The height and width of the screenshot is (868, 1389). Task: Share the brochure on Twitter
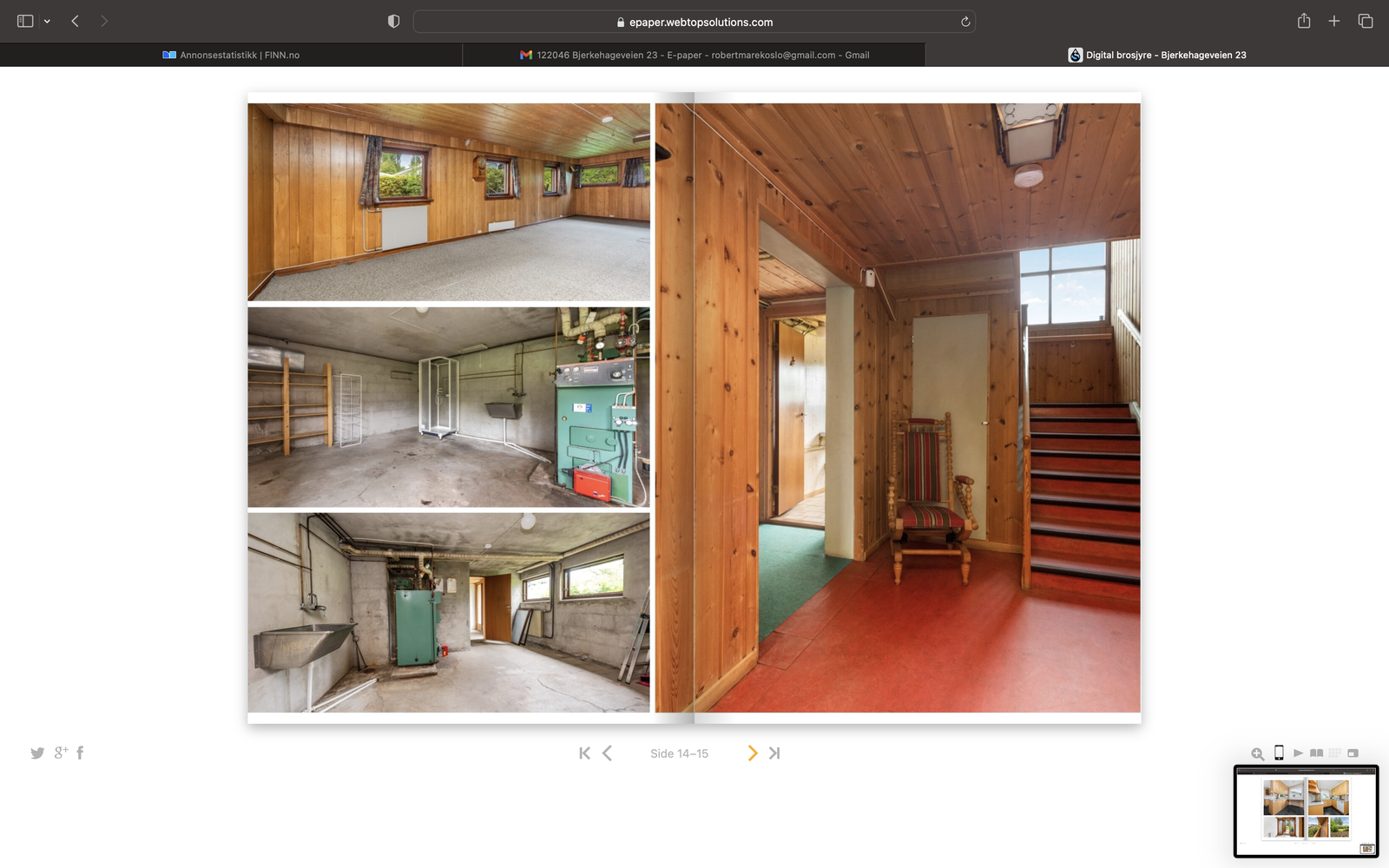click(37, 753)
